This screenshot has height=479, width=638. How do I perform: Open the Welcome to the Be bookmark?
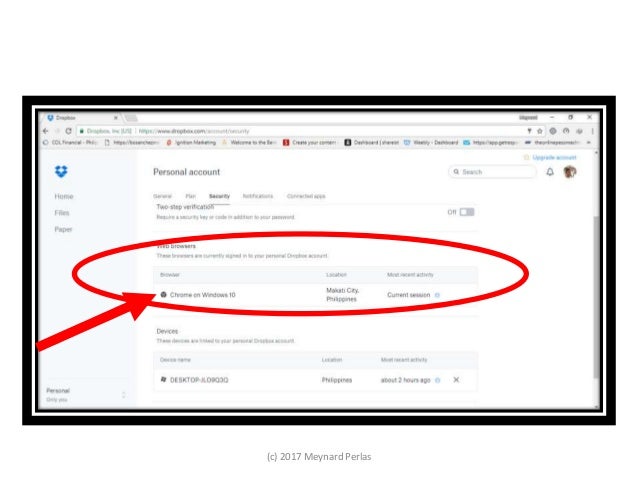[x=249, y=142]
